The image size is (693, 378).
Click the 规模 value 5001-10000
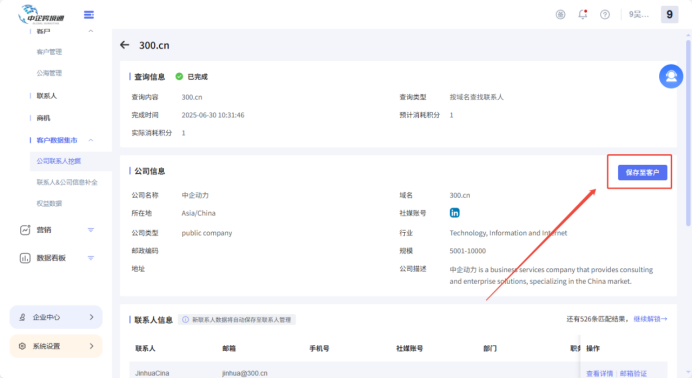pos(468,251)
